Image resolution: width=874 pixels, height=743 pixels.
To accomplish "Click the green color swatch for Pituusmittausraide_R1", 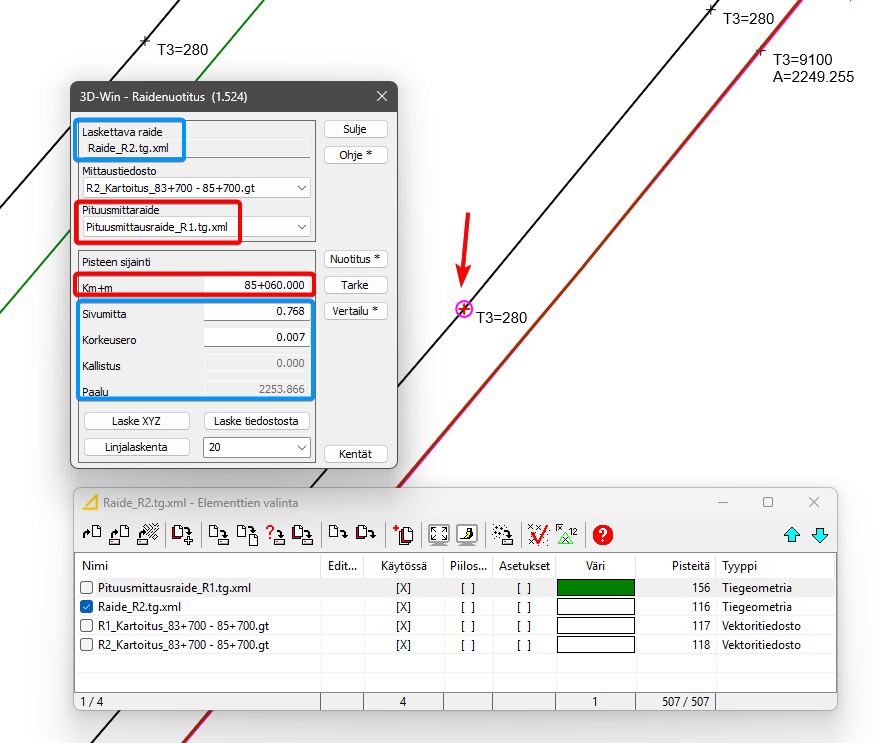I will pyautogui.click(x=595, y=588).
